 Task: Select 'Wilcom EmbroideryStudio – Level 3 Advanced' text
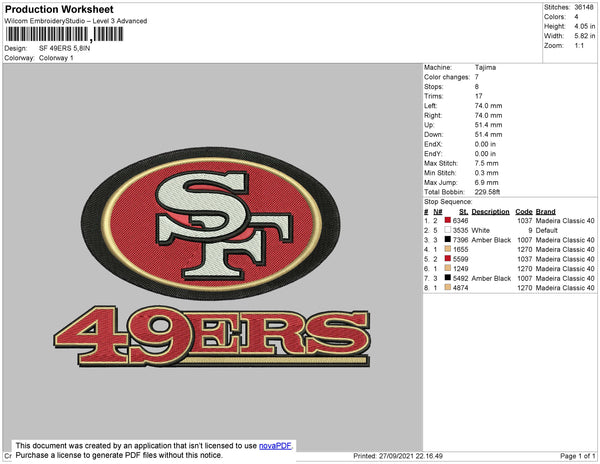76,21
